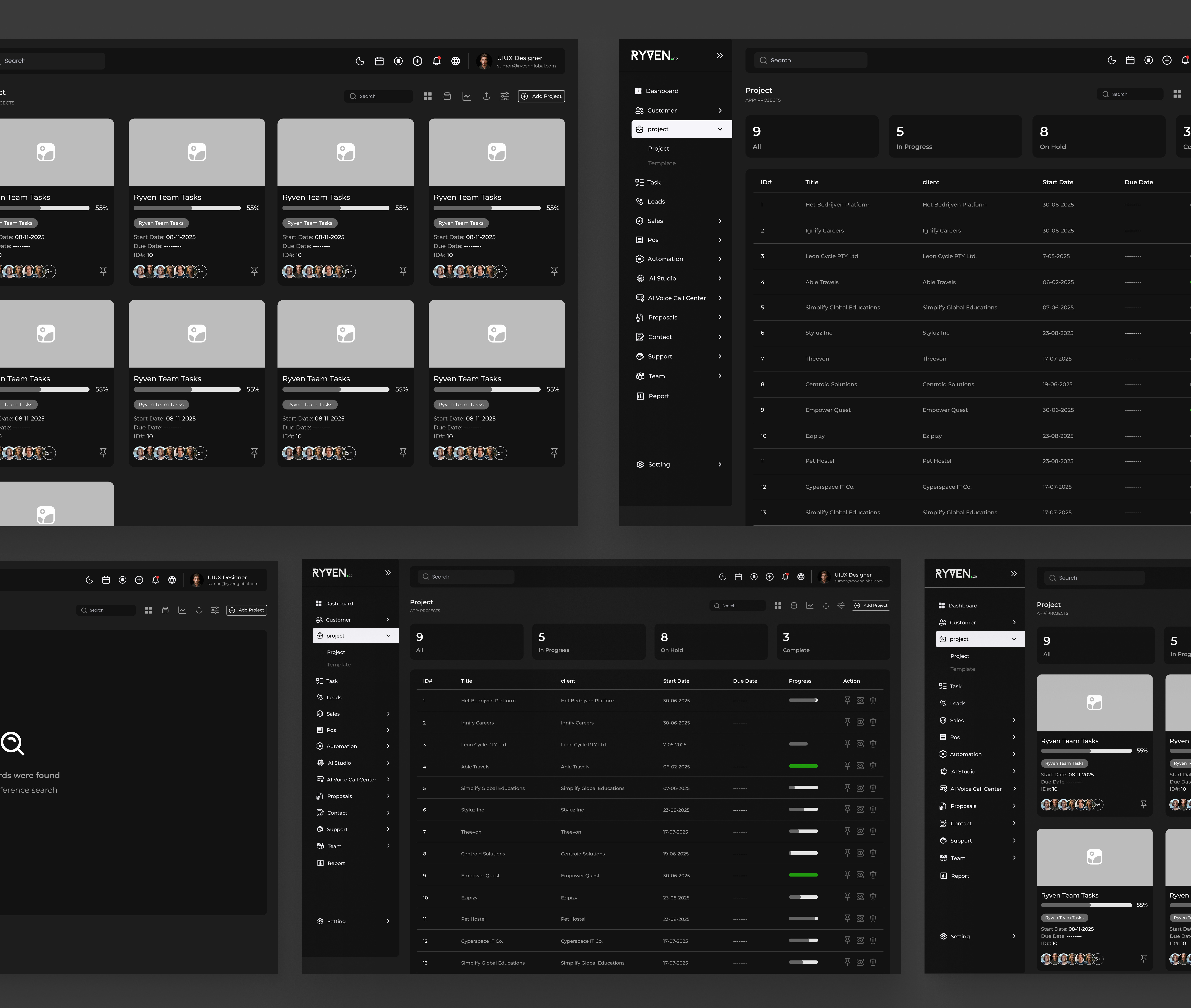Select the AI Voice Call Center sidebar icon
This screenshot has width=1191, height=1008.
(640, 298)
